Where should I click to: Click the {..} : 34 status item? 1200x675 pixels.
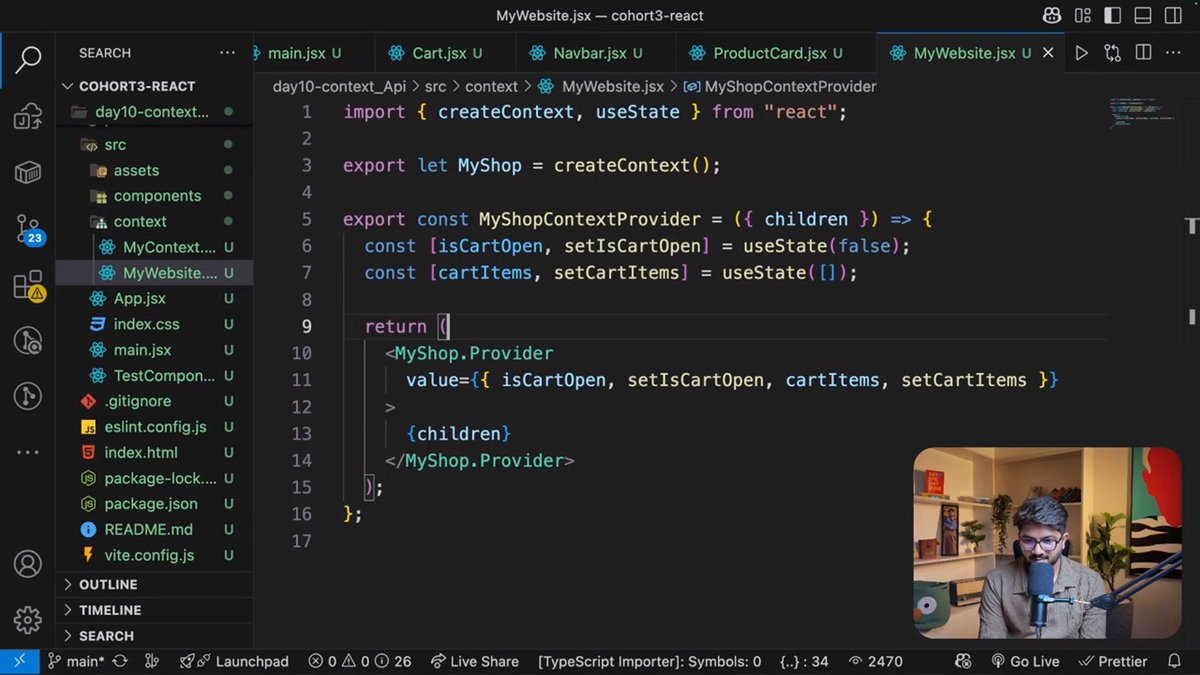804,661
